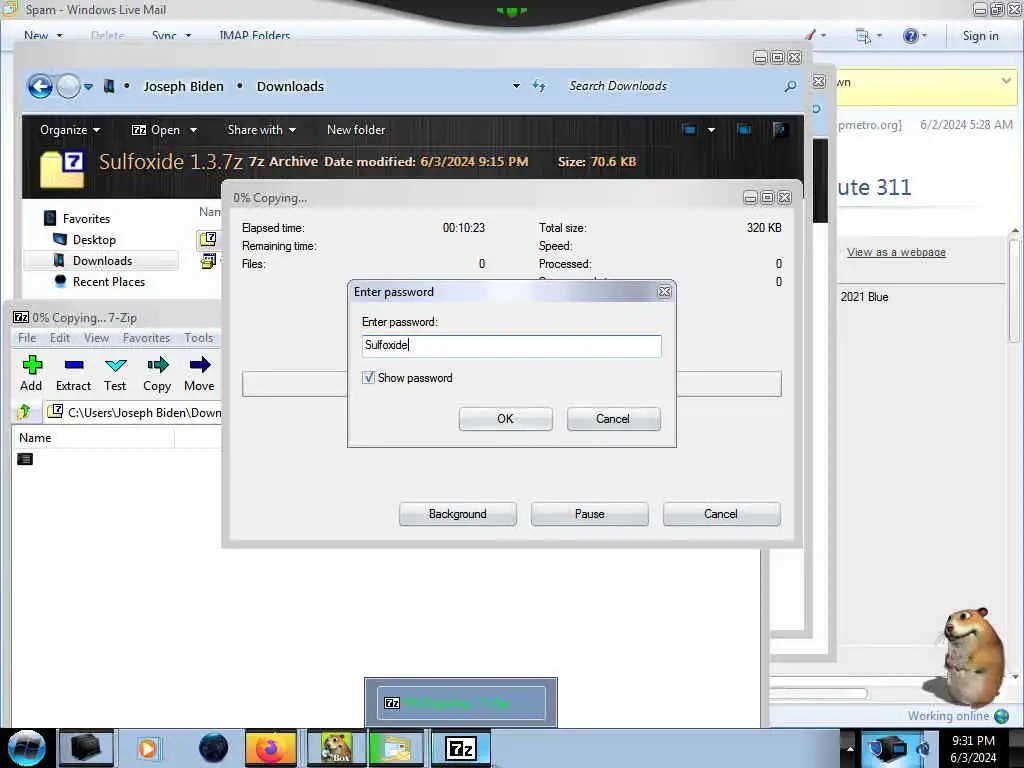Viewport: 1024px width, 768px height.
Task: Expand the yellow info bar chevron
Action: tap(1006, 81)
